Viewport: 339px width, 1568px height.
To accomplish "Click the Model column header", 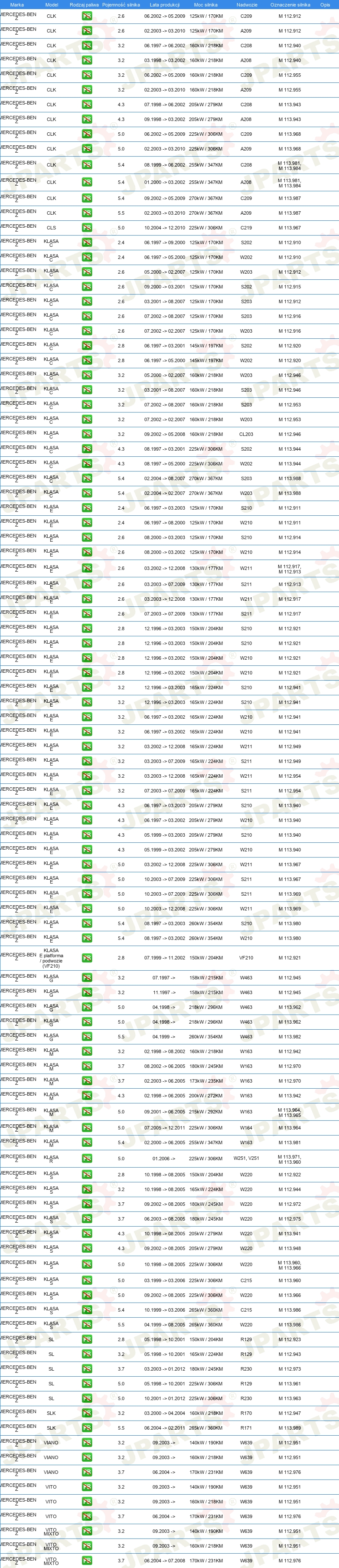I will pyautogui.click(x=52, y=4).
